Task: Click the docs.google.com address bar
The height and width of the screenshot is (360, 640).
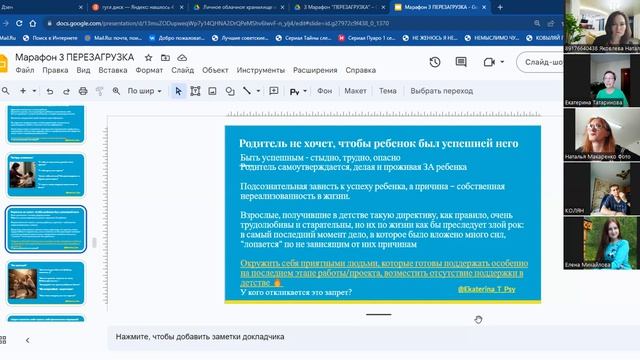Action: 222,23
